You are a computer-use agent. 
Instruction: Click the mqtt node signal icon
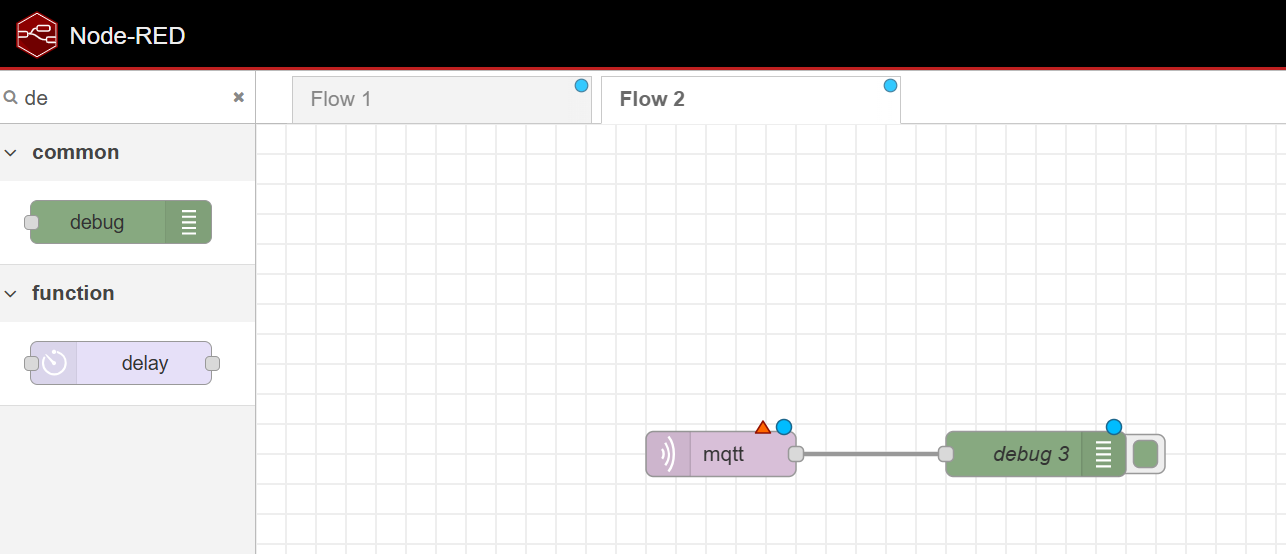pos(668,454)
